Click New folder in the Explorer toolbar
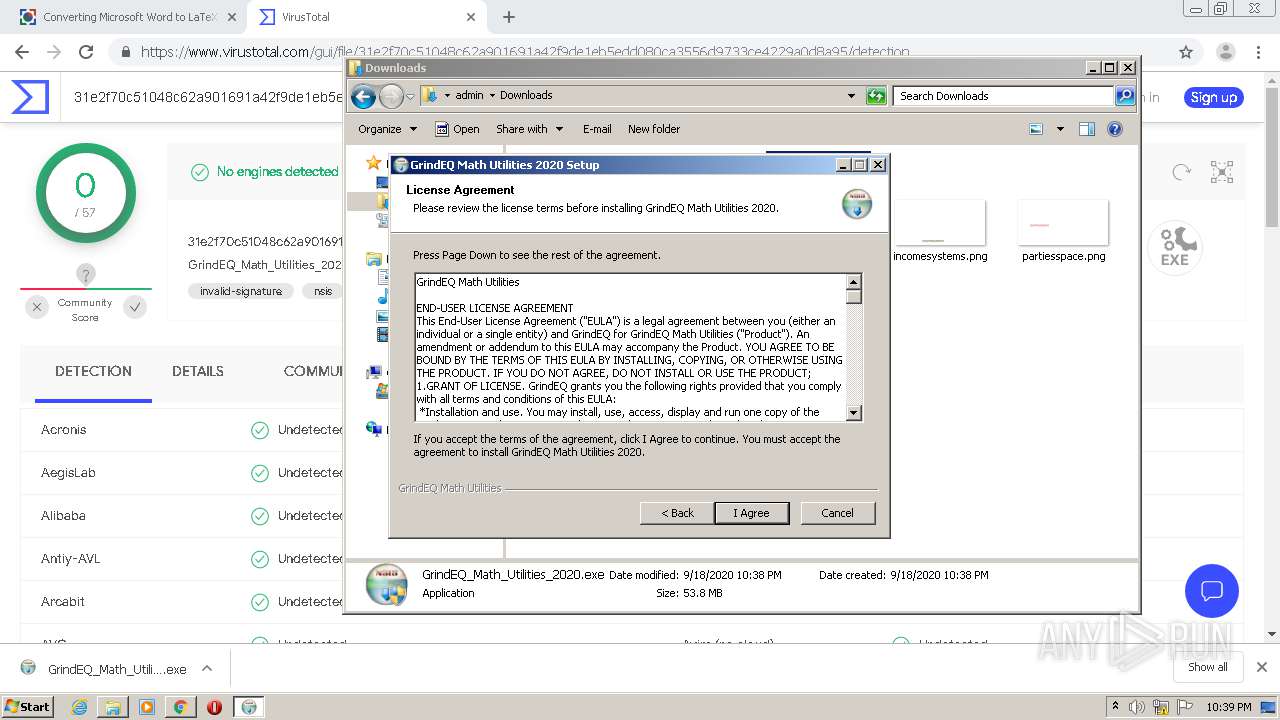This screenshot has height=720, width=1280. (654, 129)
